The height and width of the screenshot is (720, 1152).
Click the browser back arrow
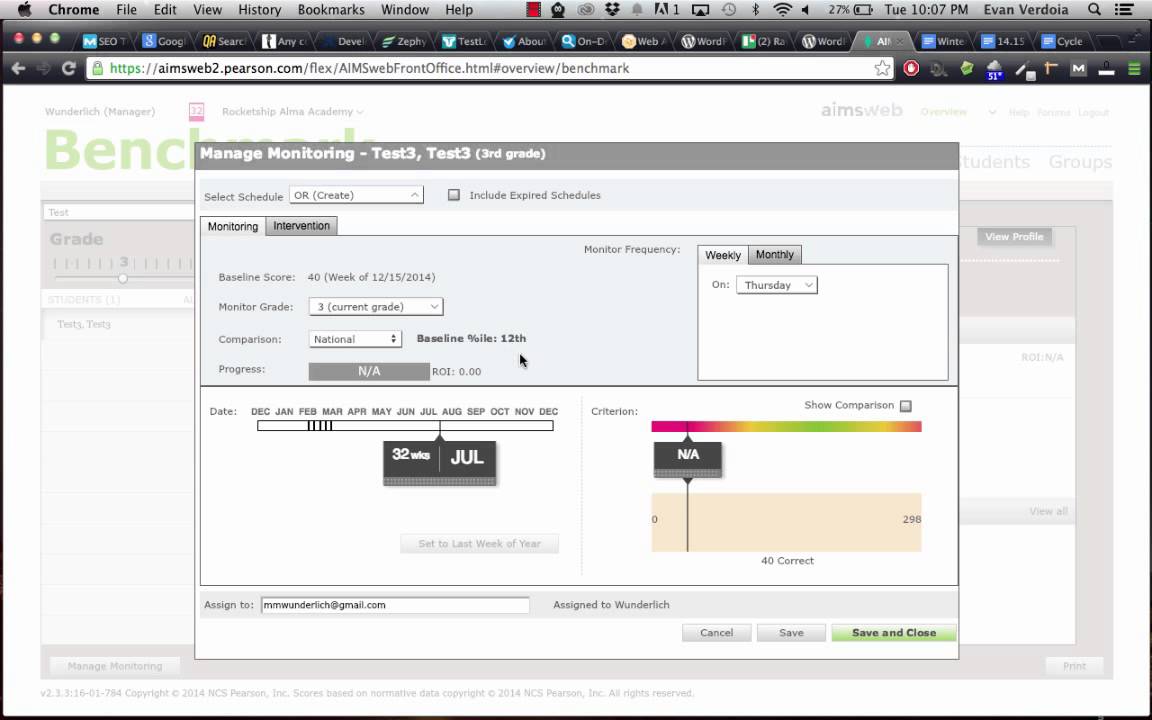click(x=18, y=68)
